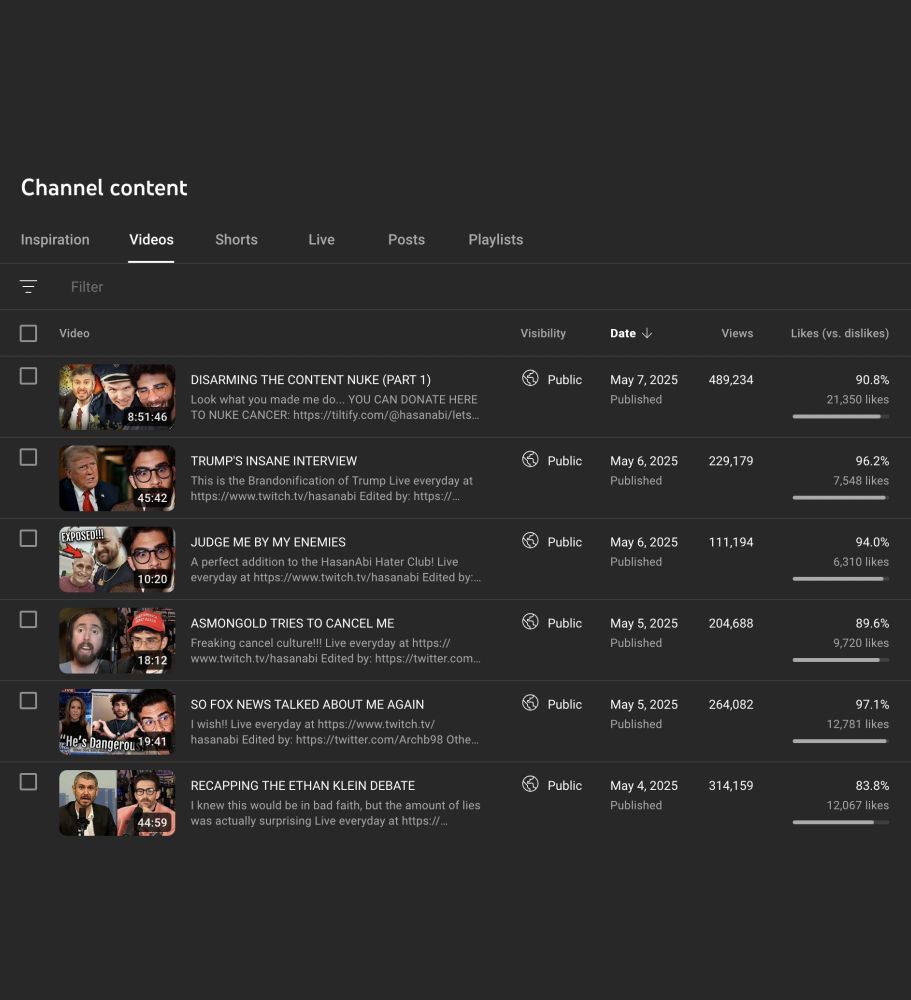Switch to the Posts tab
Image resolution: width=911 pixels, height=1000 pixels.
[x=406, y=240]
